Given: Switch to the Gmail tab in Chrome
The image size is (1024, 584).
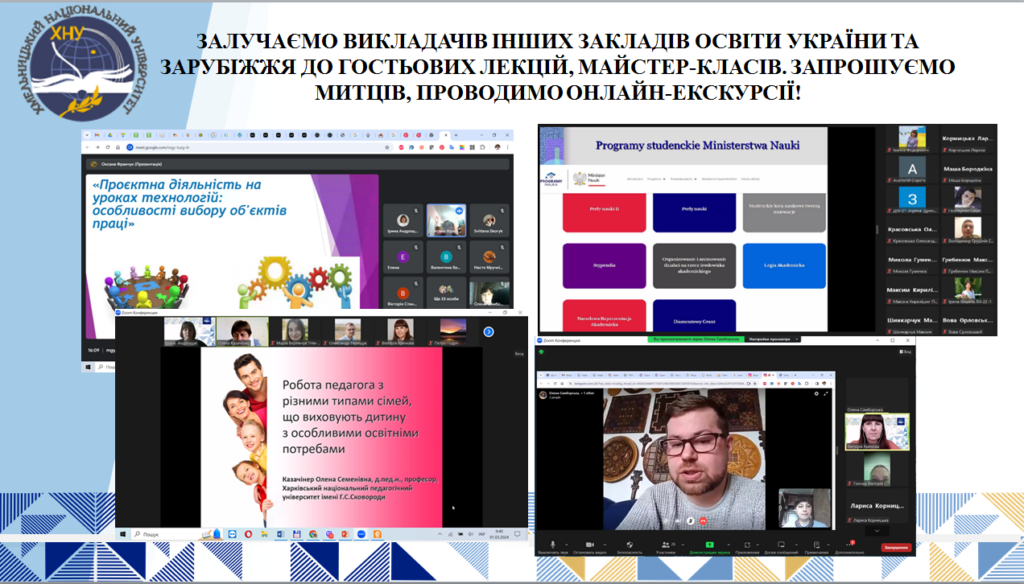Looking at the screenshot, I should 97,135.
